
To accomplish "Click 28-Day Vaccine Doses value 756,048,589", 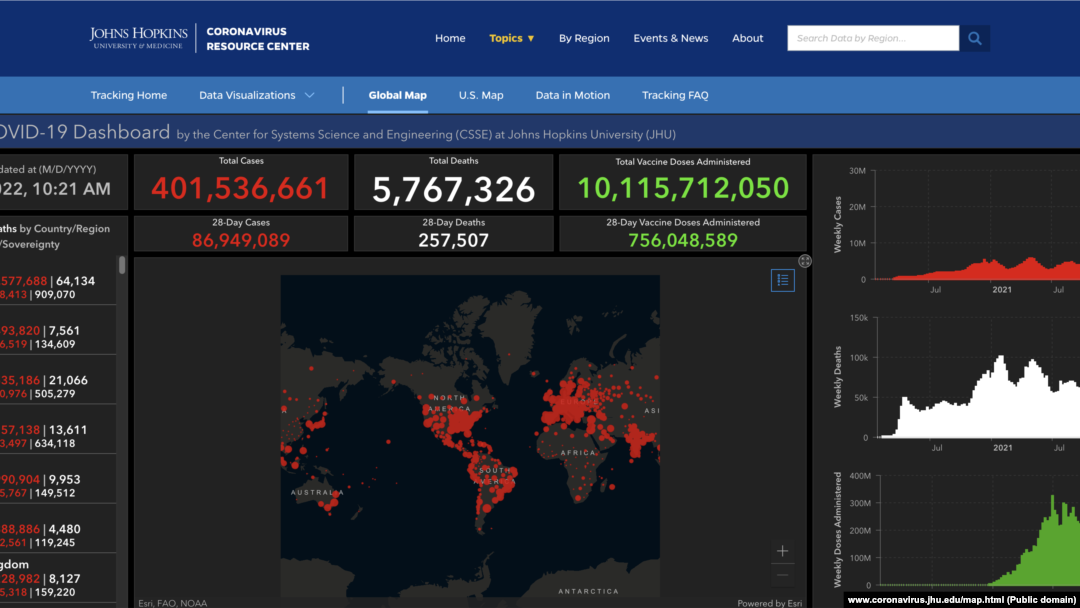I will 683,240.
